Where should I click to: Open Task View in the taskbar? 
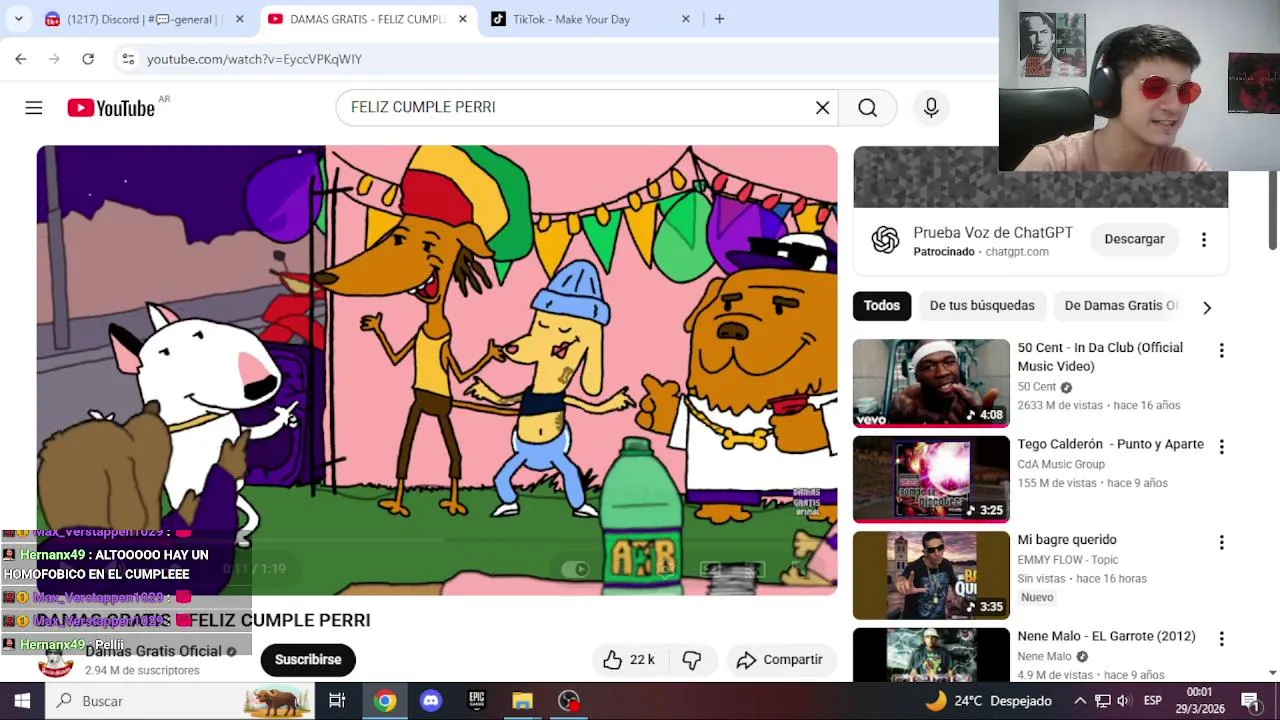pyautogui.click(x=337, y=701)
